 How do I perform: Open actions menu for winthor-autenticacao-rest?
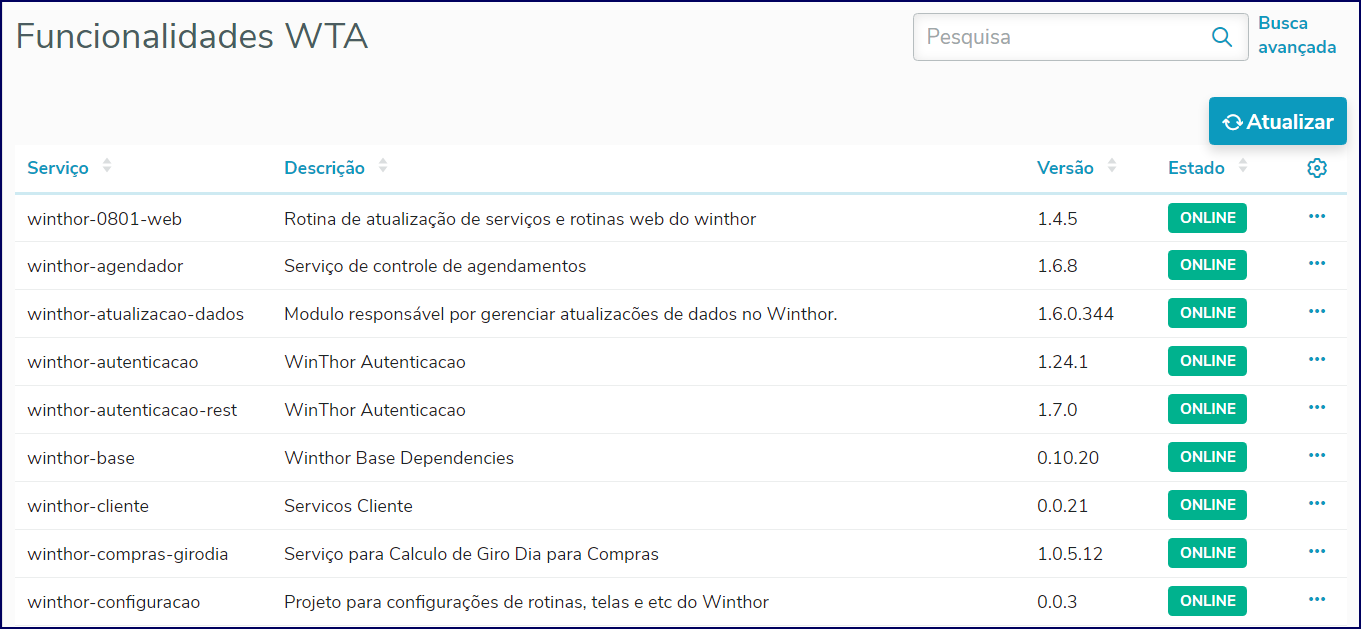pyautogui.click(x=1316, y=408)
